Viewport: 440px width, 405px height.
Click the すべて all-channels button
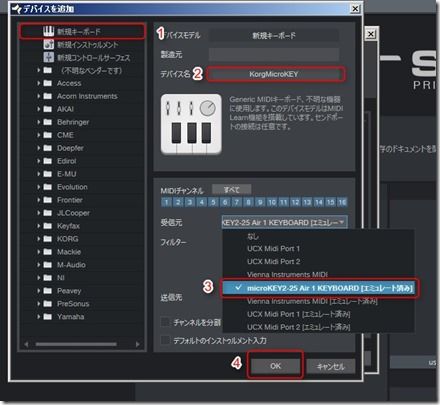231,190
